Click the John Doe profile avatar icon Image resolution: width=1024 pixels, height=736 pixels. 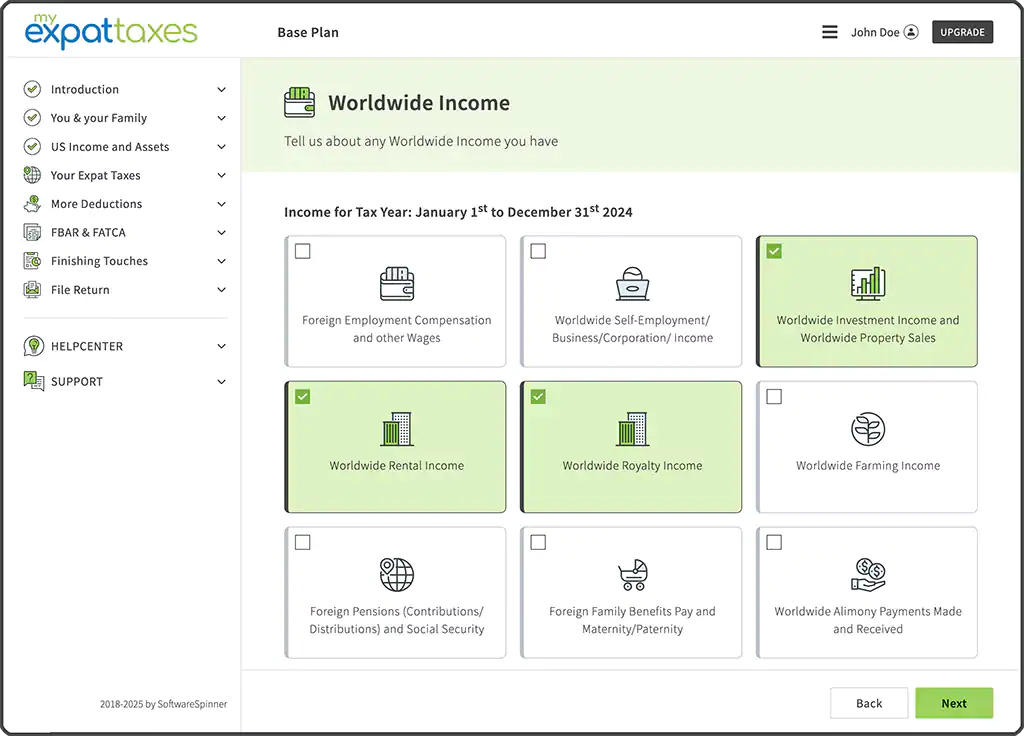point(911,32)
